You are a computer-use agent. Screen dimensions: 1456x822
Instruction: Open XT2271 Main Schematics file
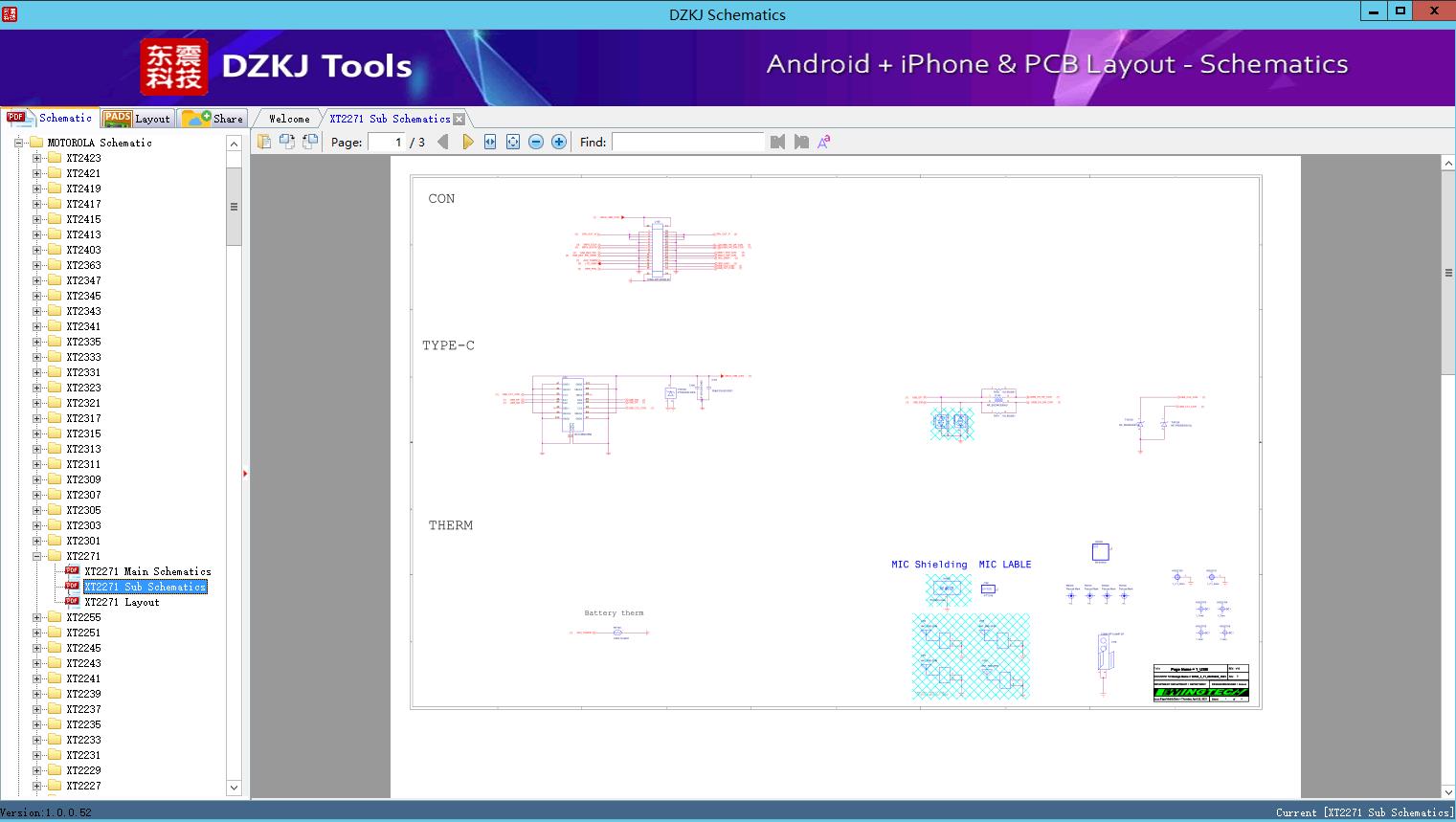(147, 571)
